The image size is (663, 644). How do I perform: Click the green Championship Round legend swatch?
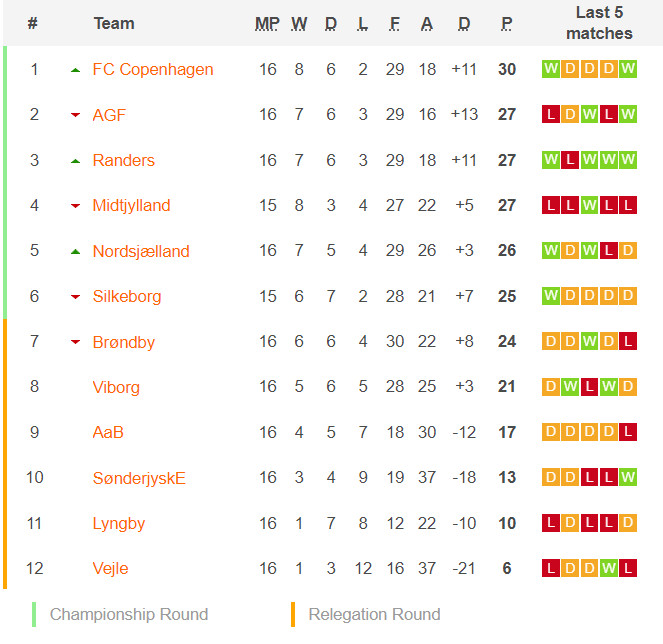tap(34, 614)
